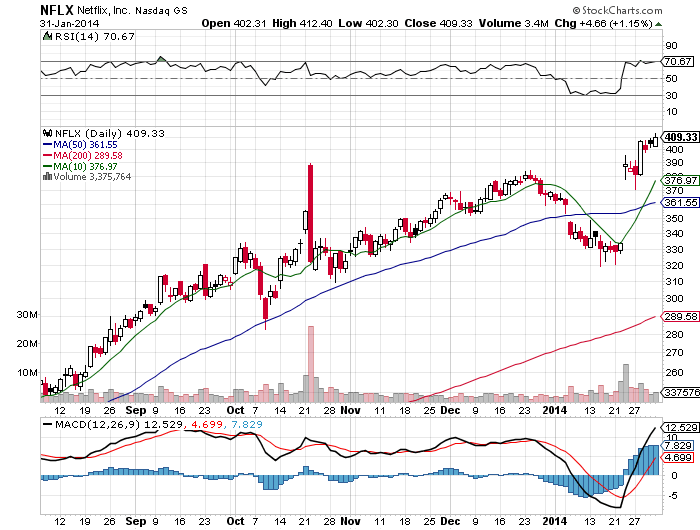Click the 'Nasdaq GS' exchange label
Screen dimensions: 700x530
(162, 11)
